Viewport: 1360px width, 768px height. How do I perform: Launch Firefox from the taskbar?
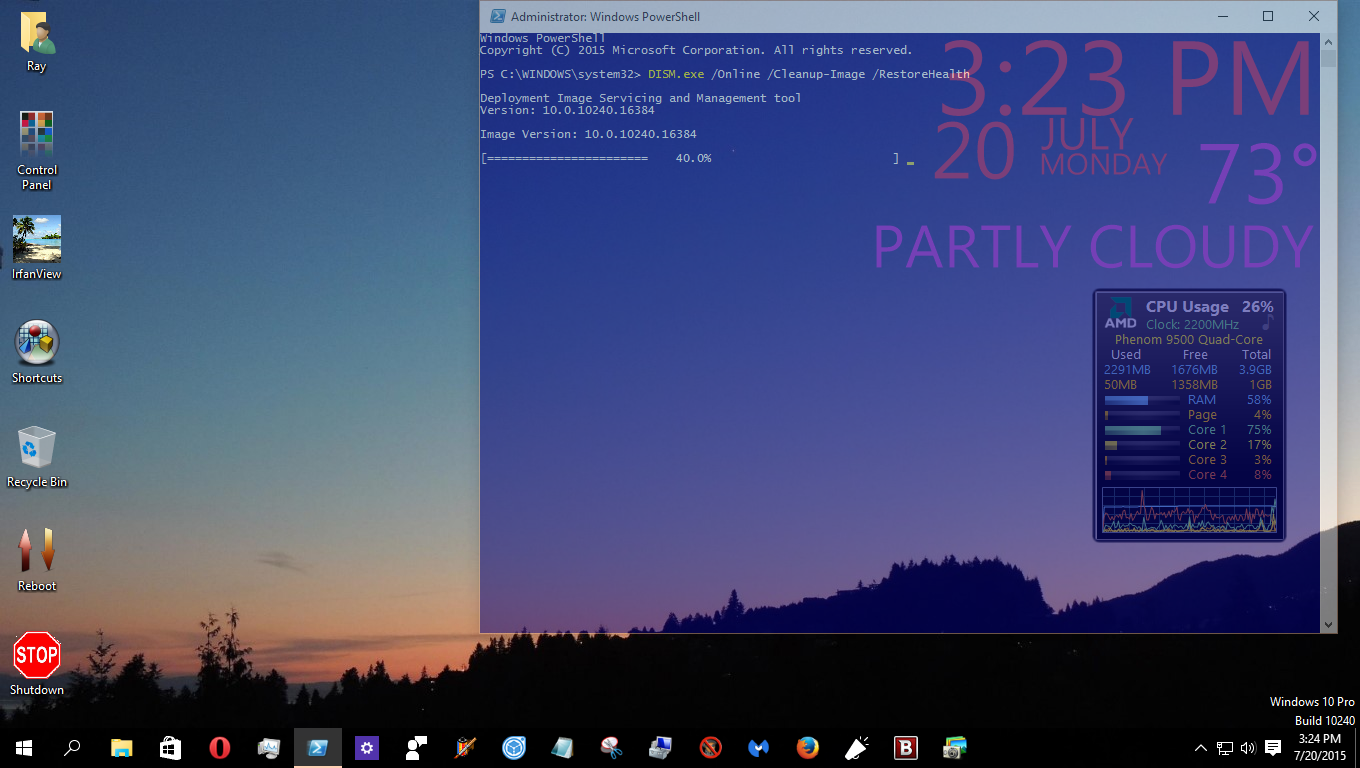(807, 747)
